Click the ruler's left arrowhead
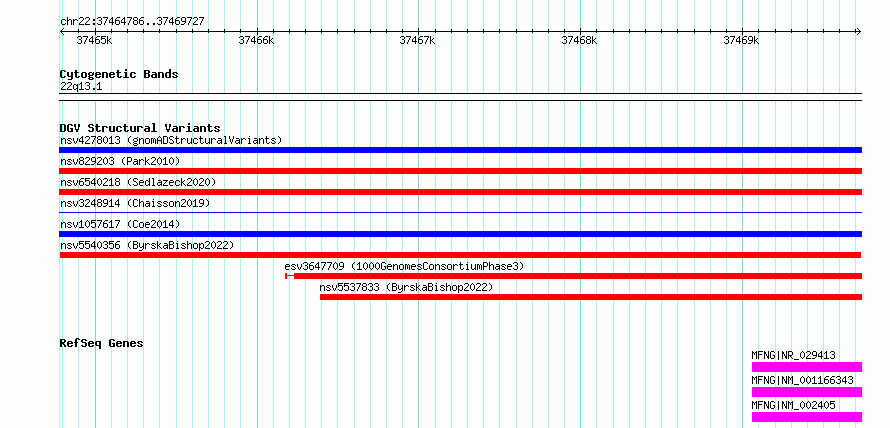This screenshot has height=428, width=890. click(62, 31)
